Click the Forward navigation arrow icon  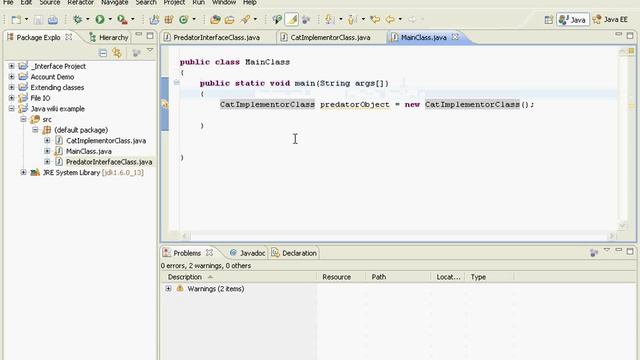pos(412,19)
